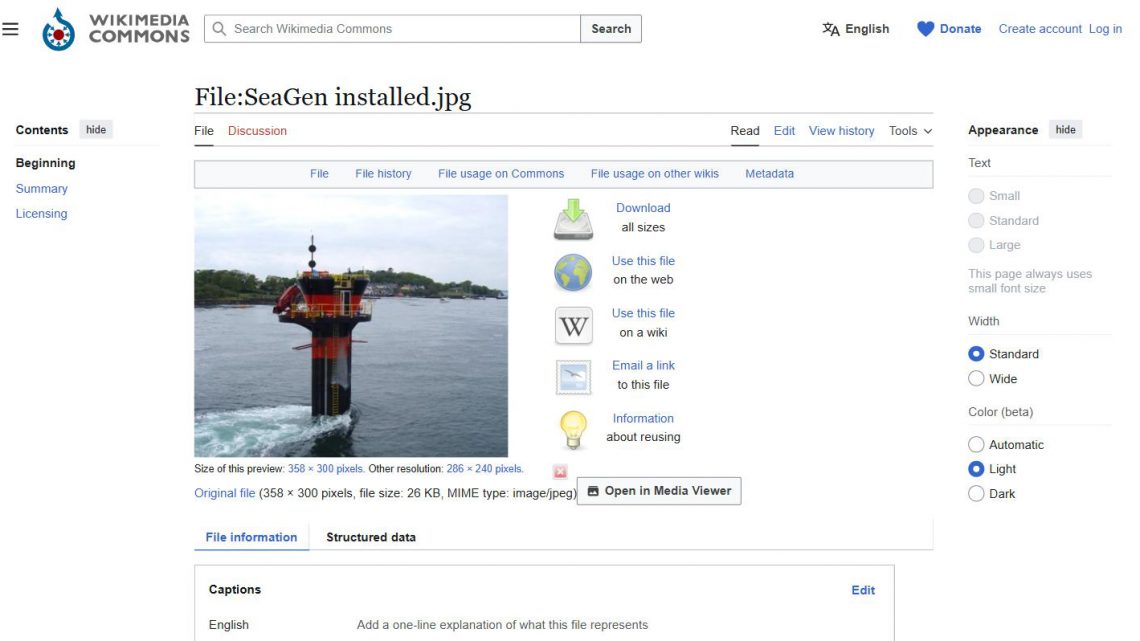Select Light color mode

pos(976,469)
